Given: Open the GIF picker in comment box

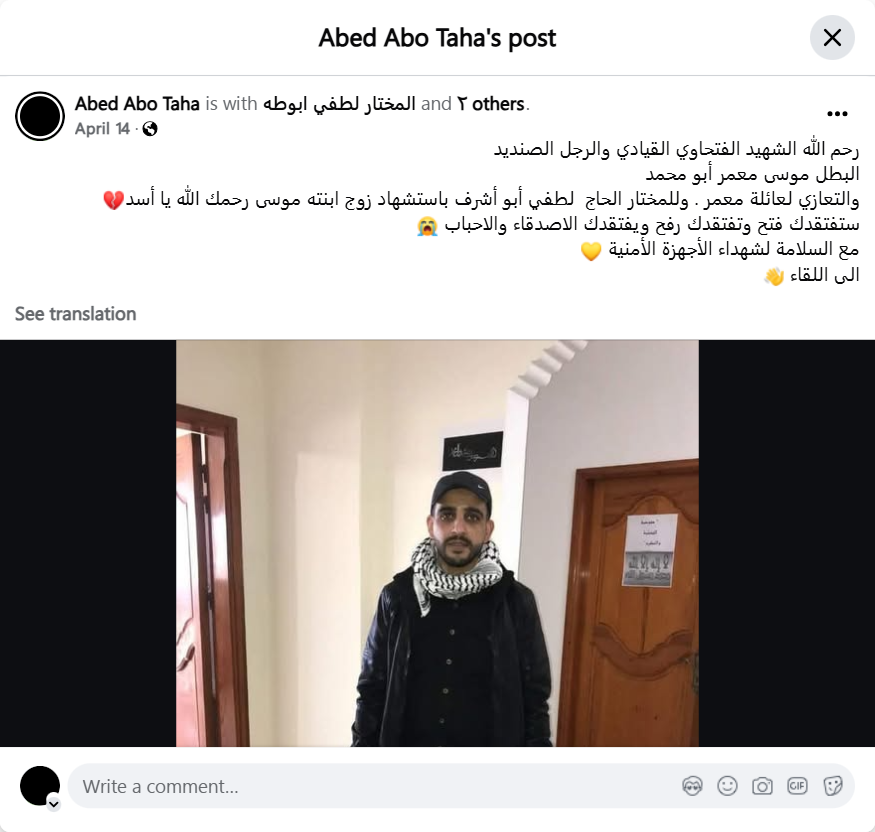Looking at the screenshot, I should click(797, 786).
